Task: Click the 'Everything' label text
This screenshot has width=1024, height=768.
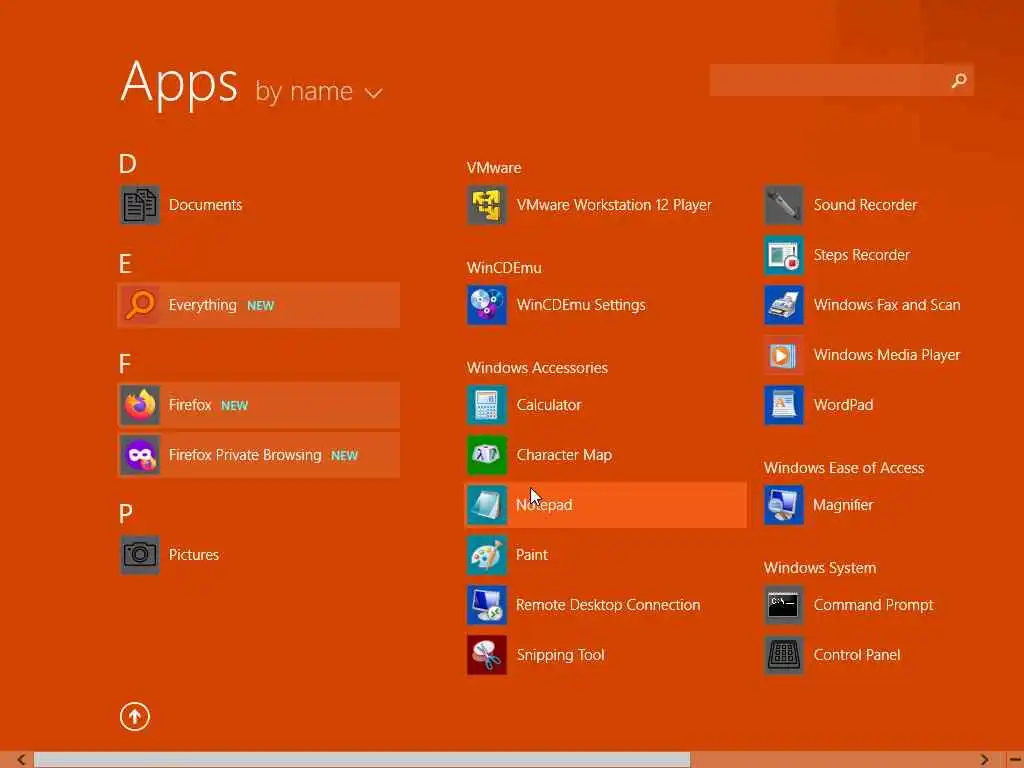Action: click(202, 305)
